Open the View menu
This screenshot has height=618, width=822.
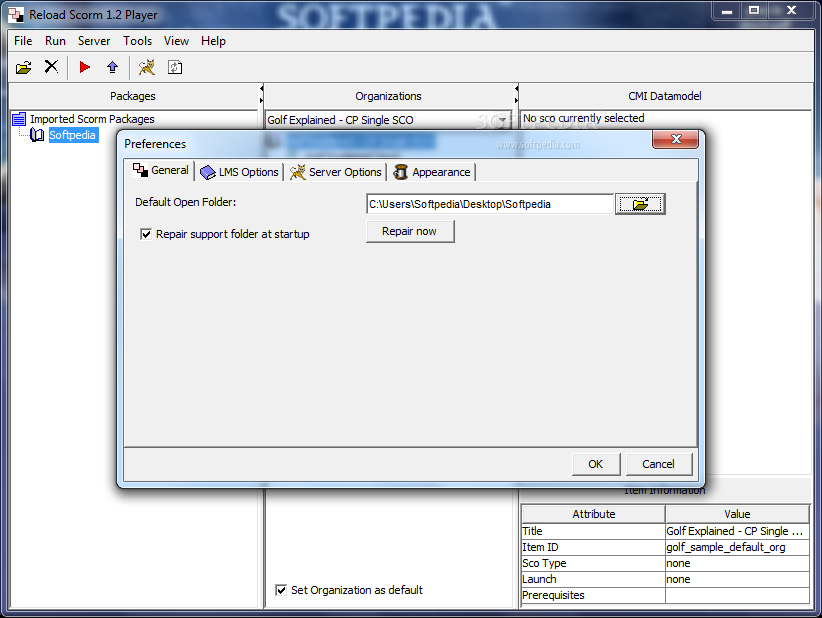pyautogui.click(x=176, y=41)
